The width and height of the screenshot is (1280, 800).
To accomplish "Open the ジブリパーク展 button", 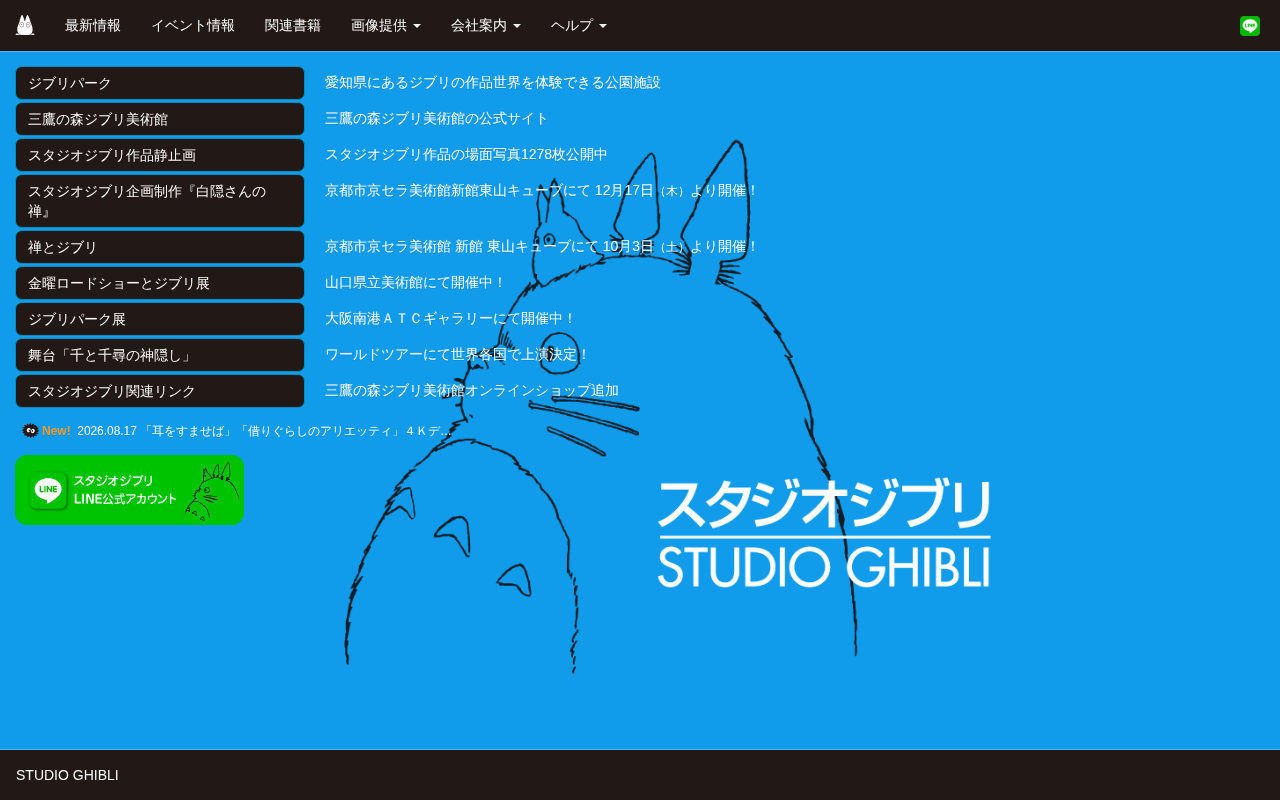I will point(160,319).
